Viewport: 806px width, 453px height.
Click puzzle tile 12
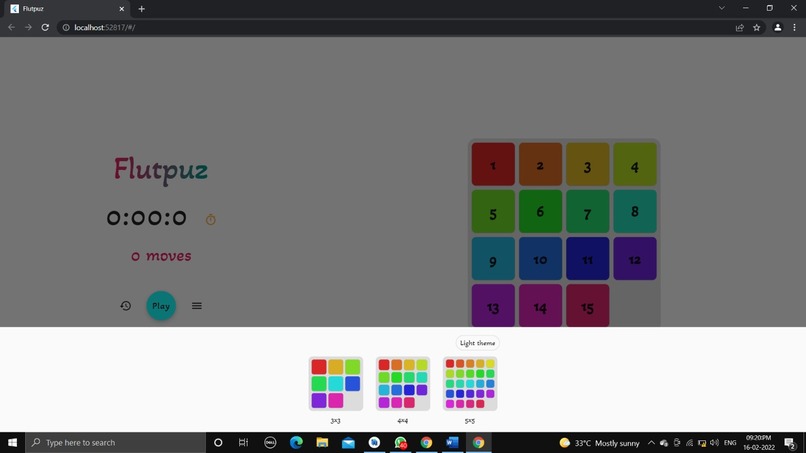pos(635,259)
